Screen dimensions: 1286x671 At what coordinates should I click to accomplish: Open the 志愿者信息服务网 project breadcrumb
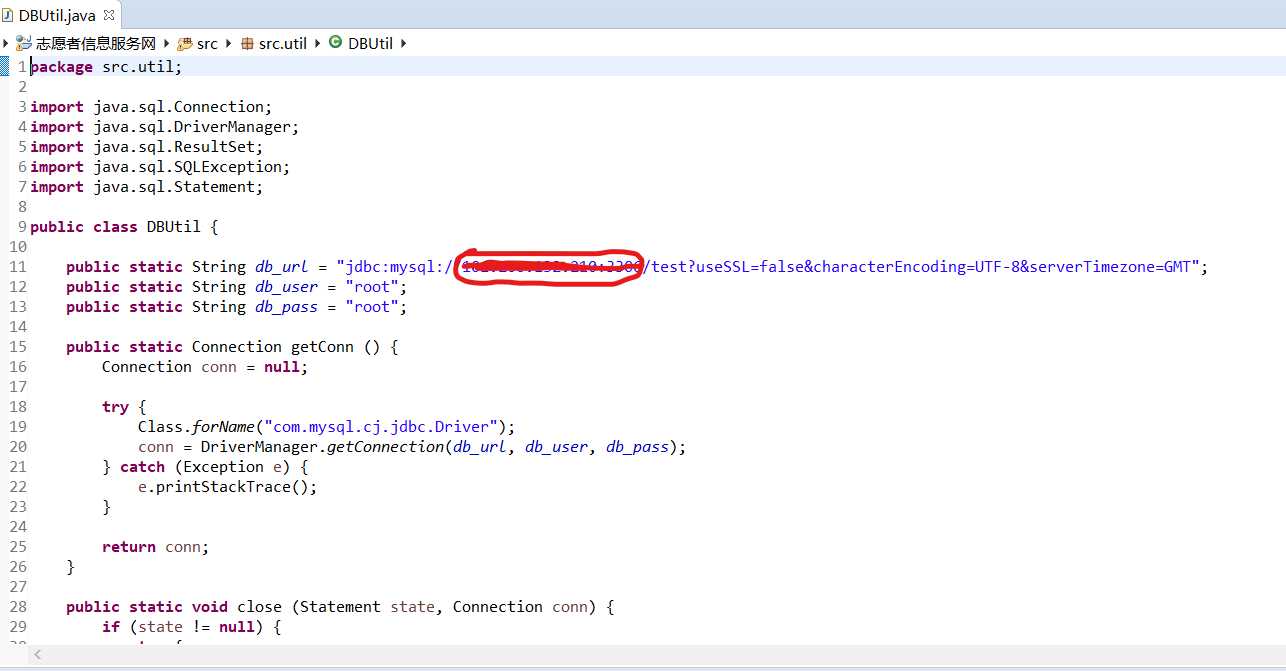tap(96, 43)
